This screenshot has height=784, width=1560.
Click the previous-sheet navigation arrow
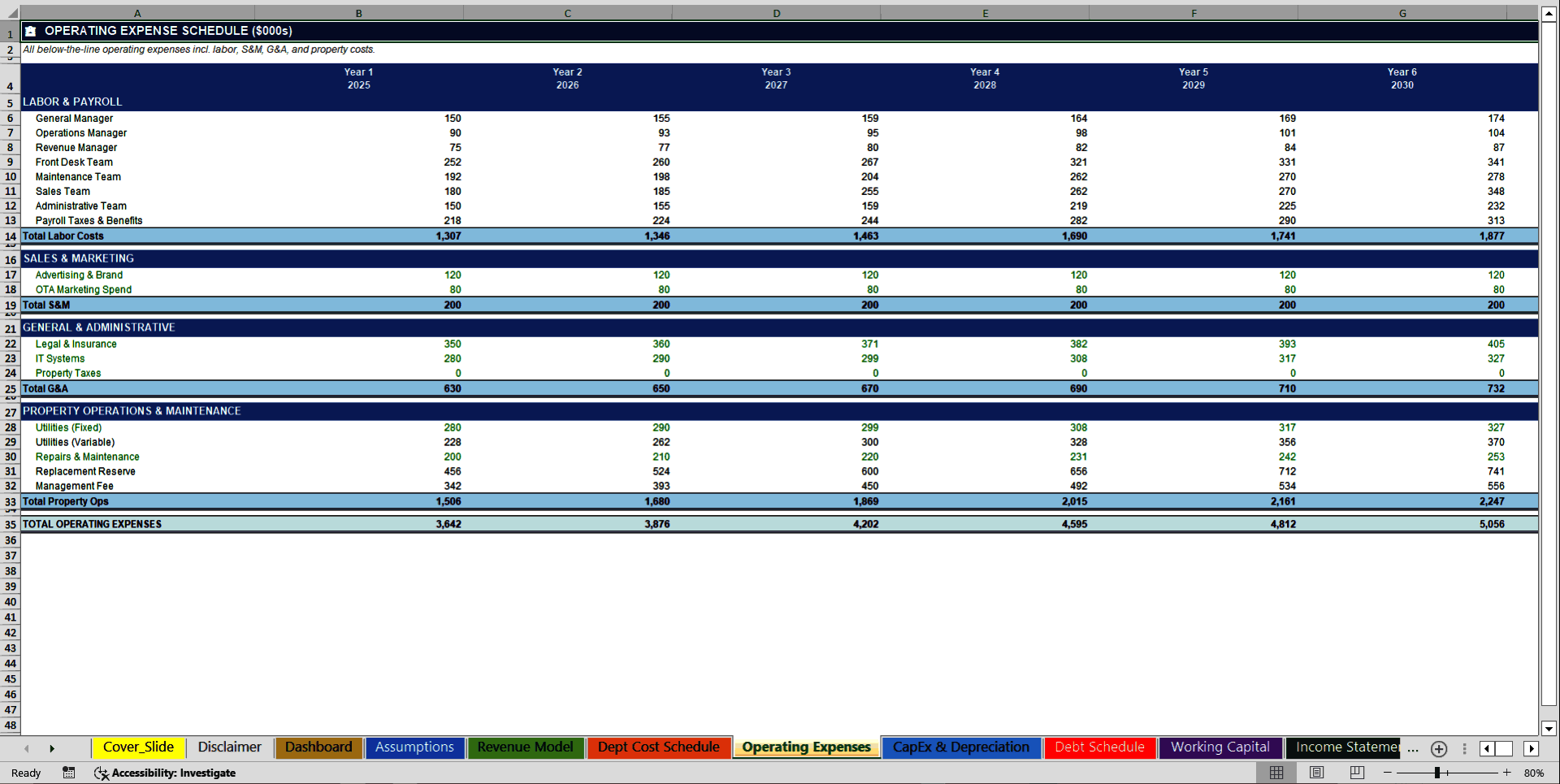pos(27,748)
